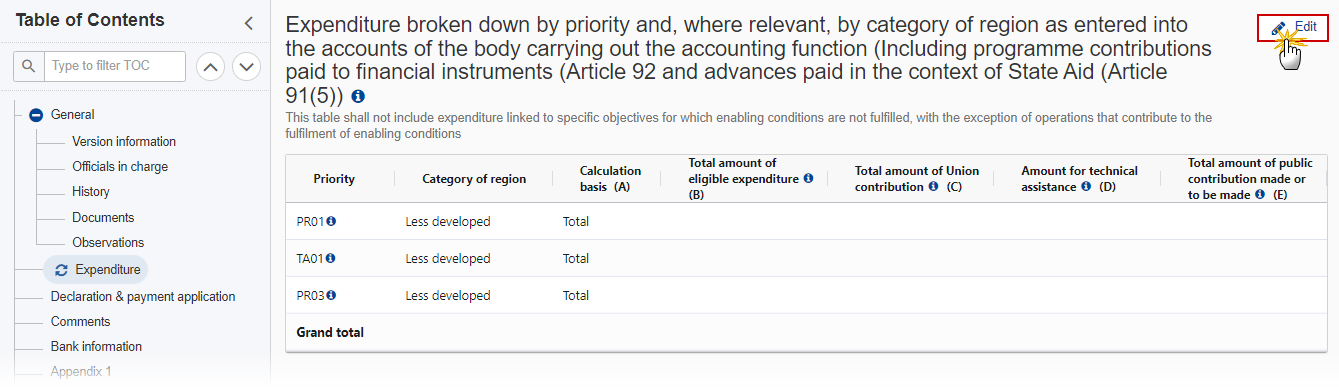Click the Edit pencil button
The height and width of the screenshot is (387, 1339).
pyautogui.click(x=1292, y=28)
